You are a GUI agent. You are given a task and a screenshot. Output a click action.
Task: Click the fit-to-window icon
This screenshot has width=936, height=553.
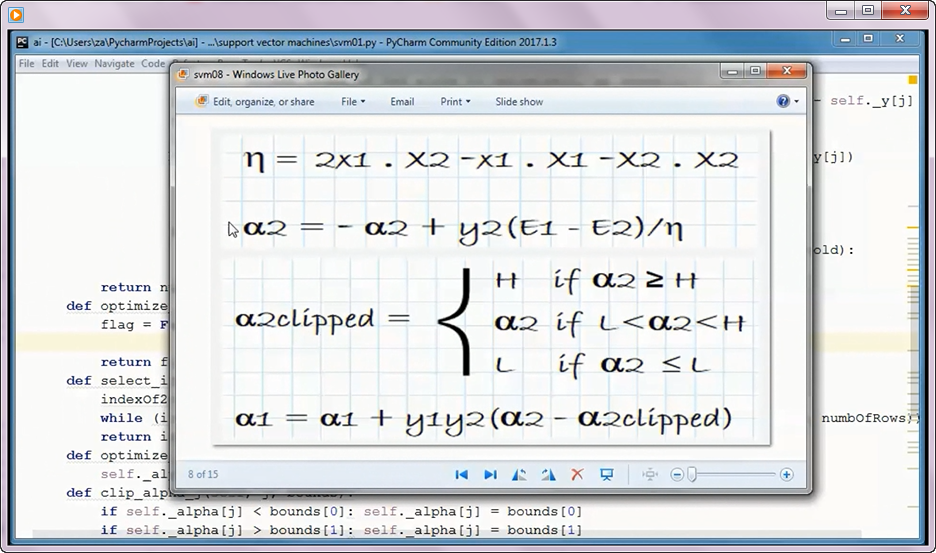(x=649, y=475)
